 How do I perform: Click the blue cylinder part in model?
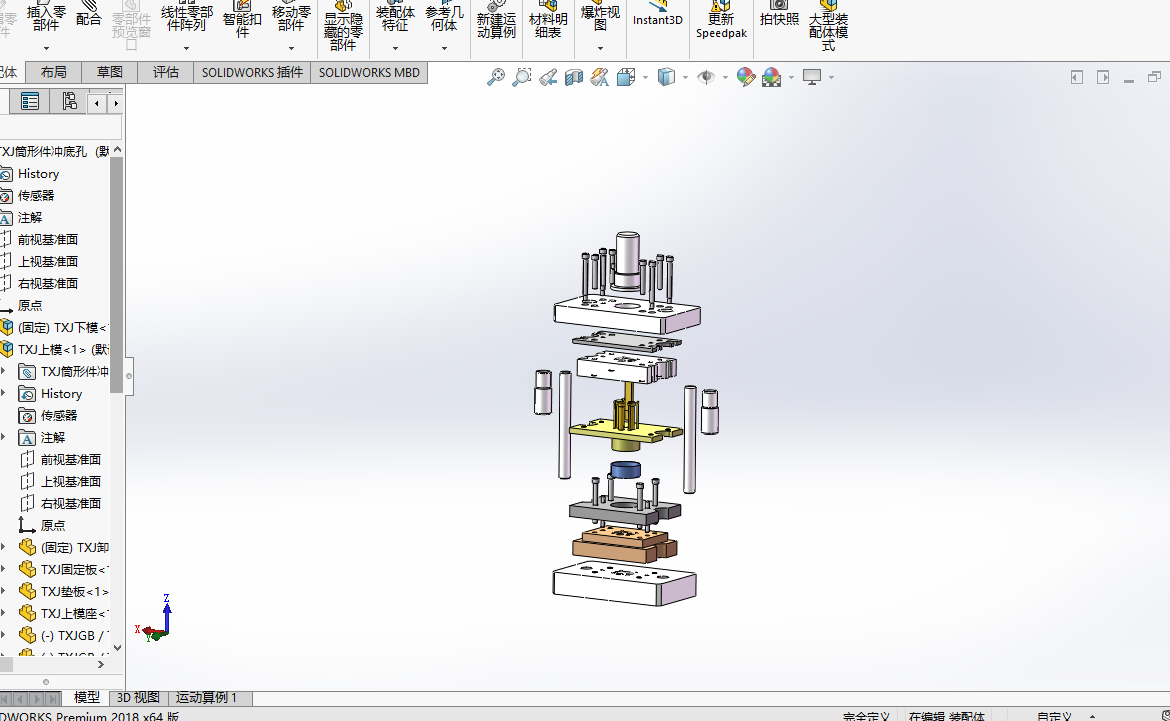pos(625,471)
